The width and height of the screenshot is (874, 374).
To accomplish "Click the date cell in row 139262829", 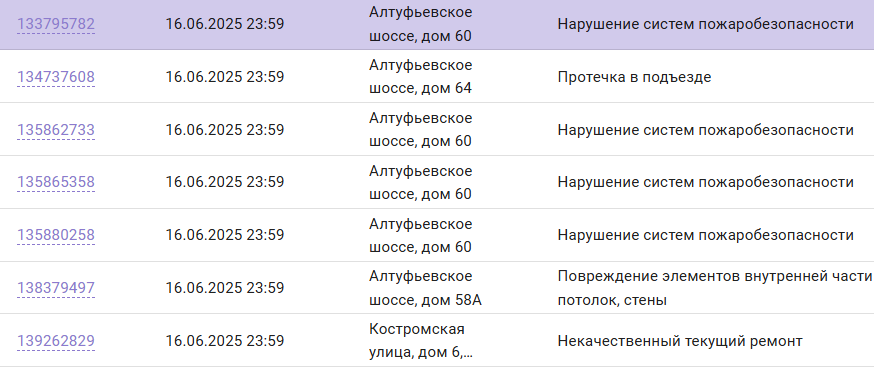I will click(225, 341).
